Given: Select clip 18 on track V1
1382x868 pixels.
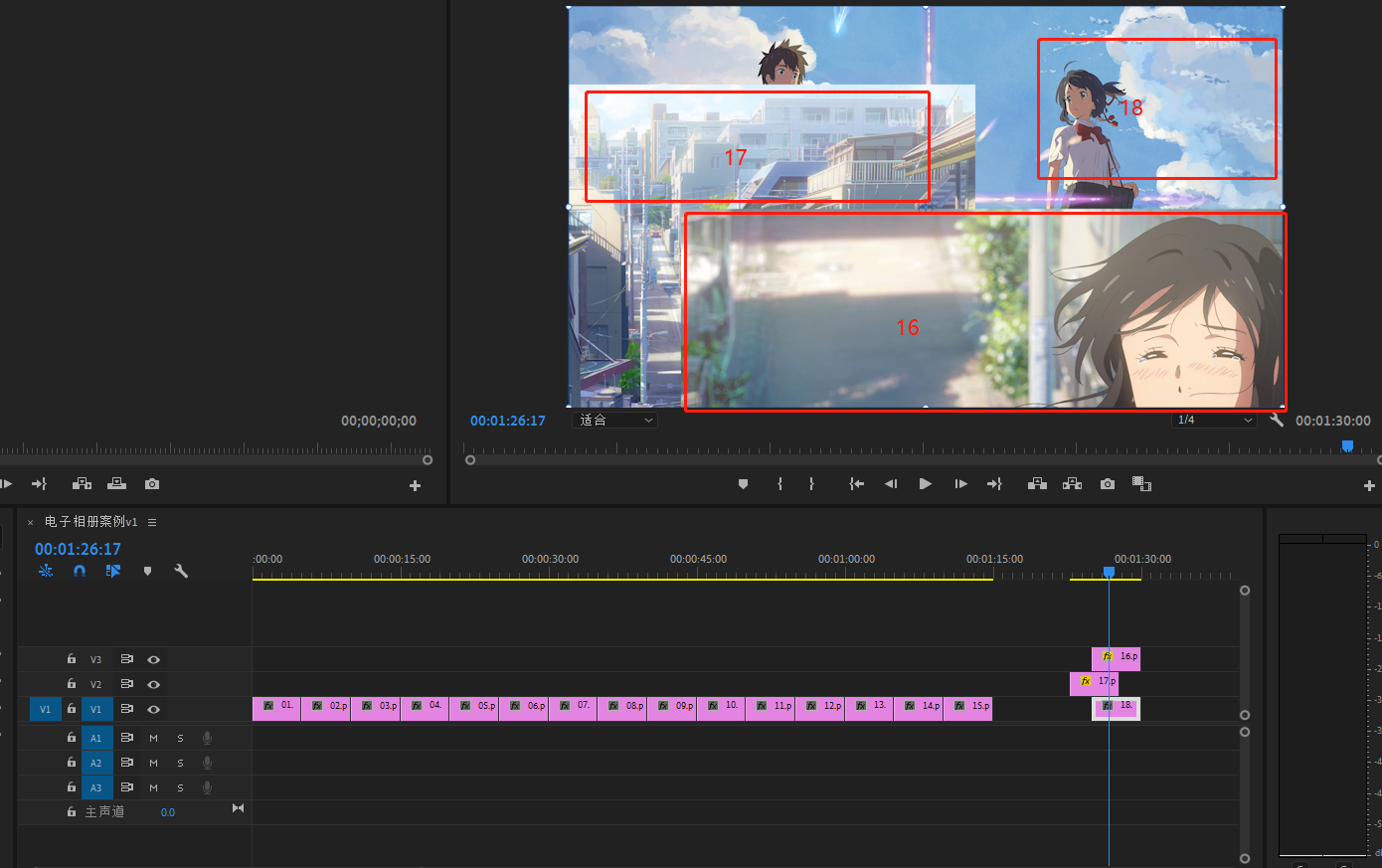Looking at the screenshot, I should point(1117,708).
